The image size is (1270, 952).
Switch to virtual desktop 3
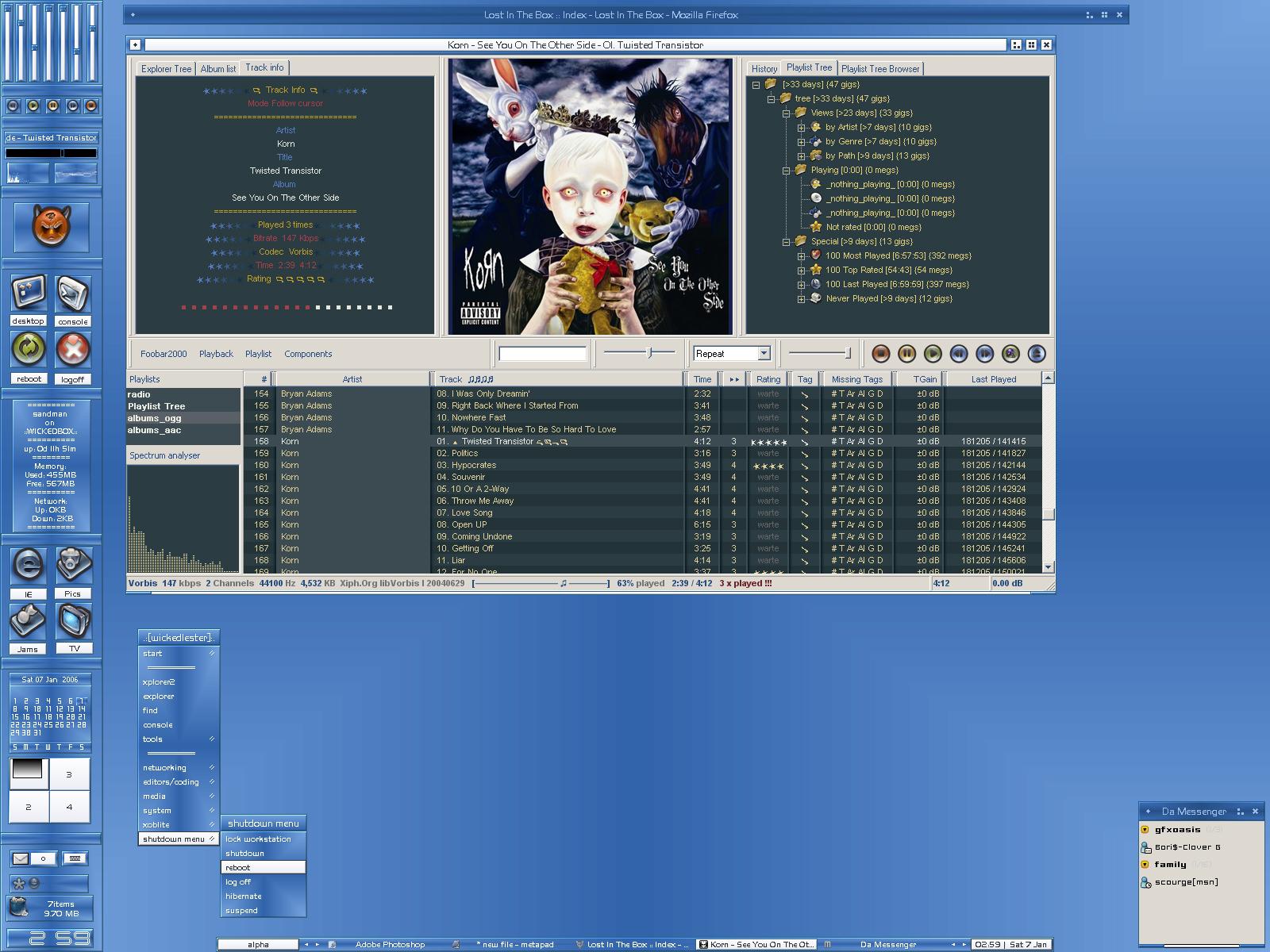(x=69, y=774)
